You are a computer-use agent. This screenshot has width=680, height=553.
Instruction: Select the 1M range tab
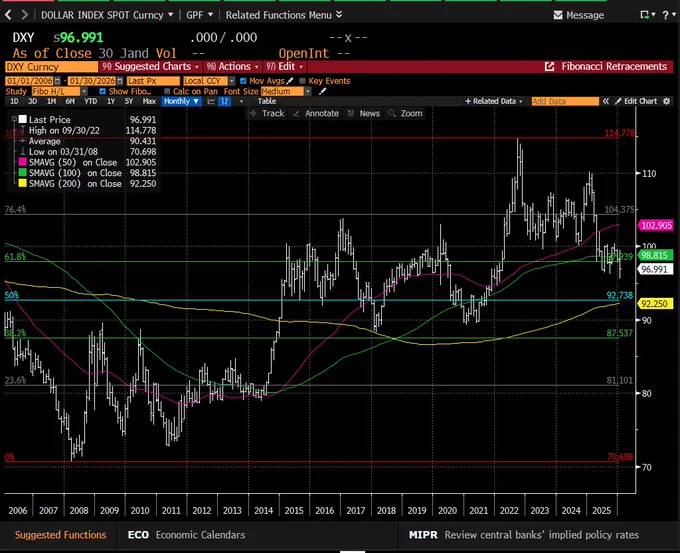point(51,101)
